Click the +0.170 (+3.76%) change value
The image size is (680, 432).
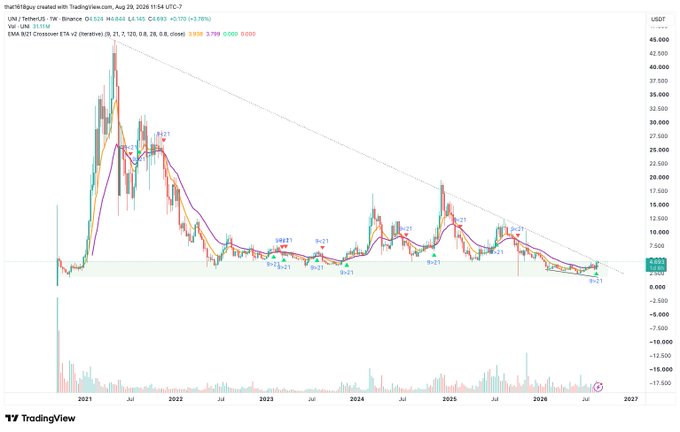tap(190, 19)
